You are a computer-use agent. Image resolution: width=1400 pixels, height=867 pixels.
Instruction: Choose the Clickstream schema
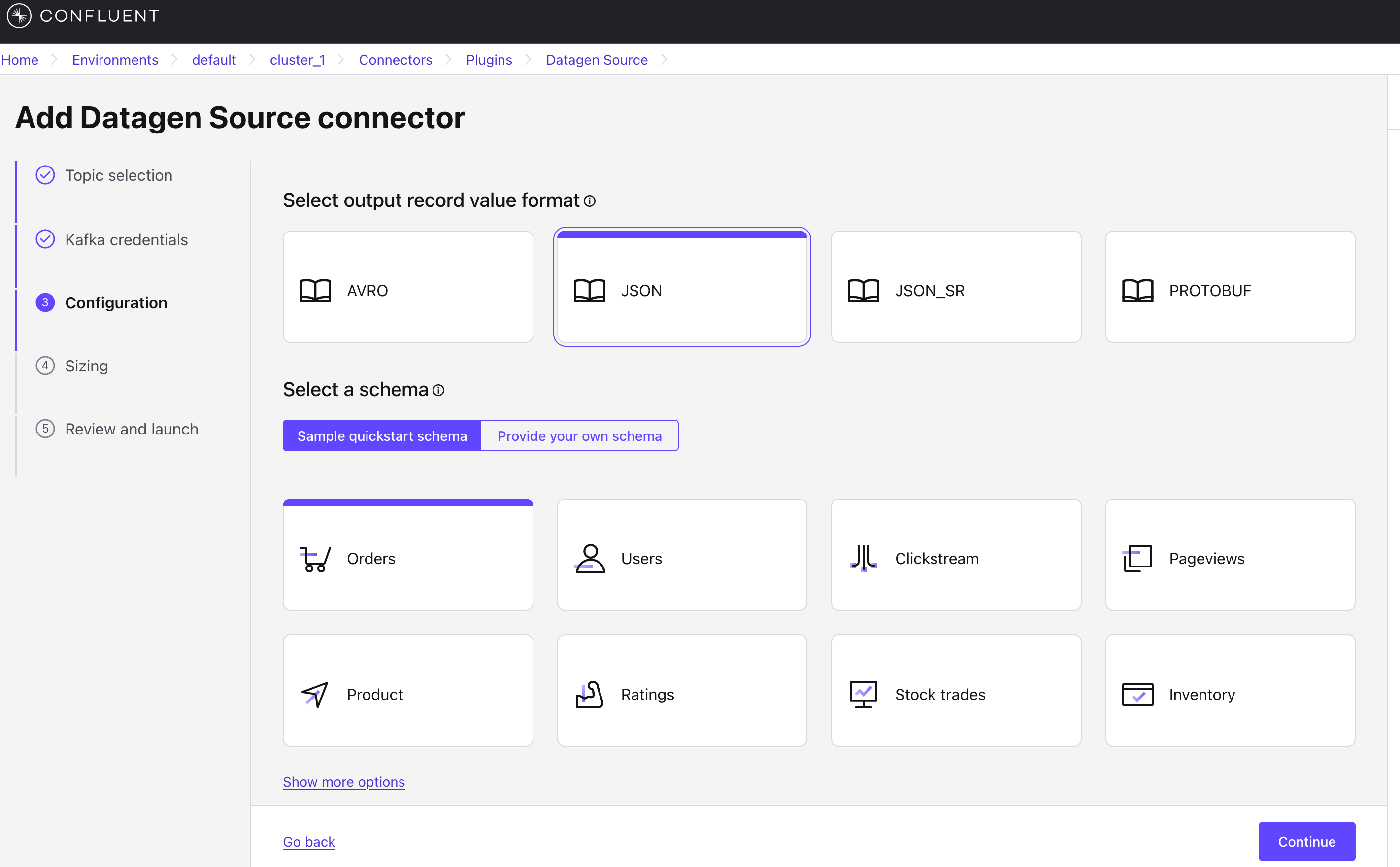[955, 555]
